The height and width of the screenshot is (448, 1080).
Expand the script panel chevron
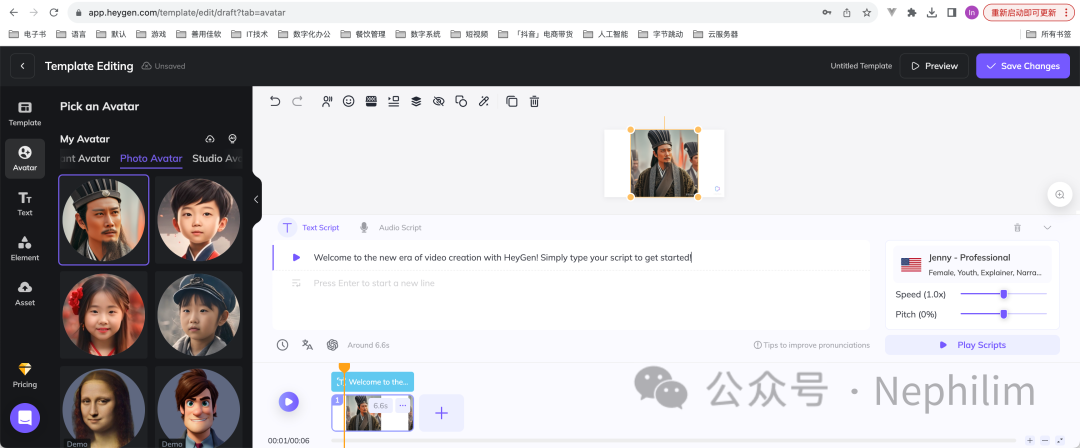[x=1048, y=227]
